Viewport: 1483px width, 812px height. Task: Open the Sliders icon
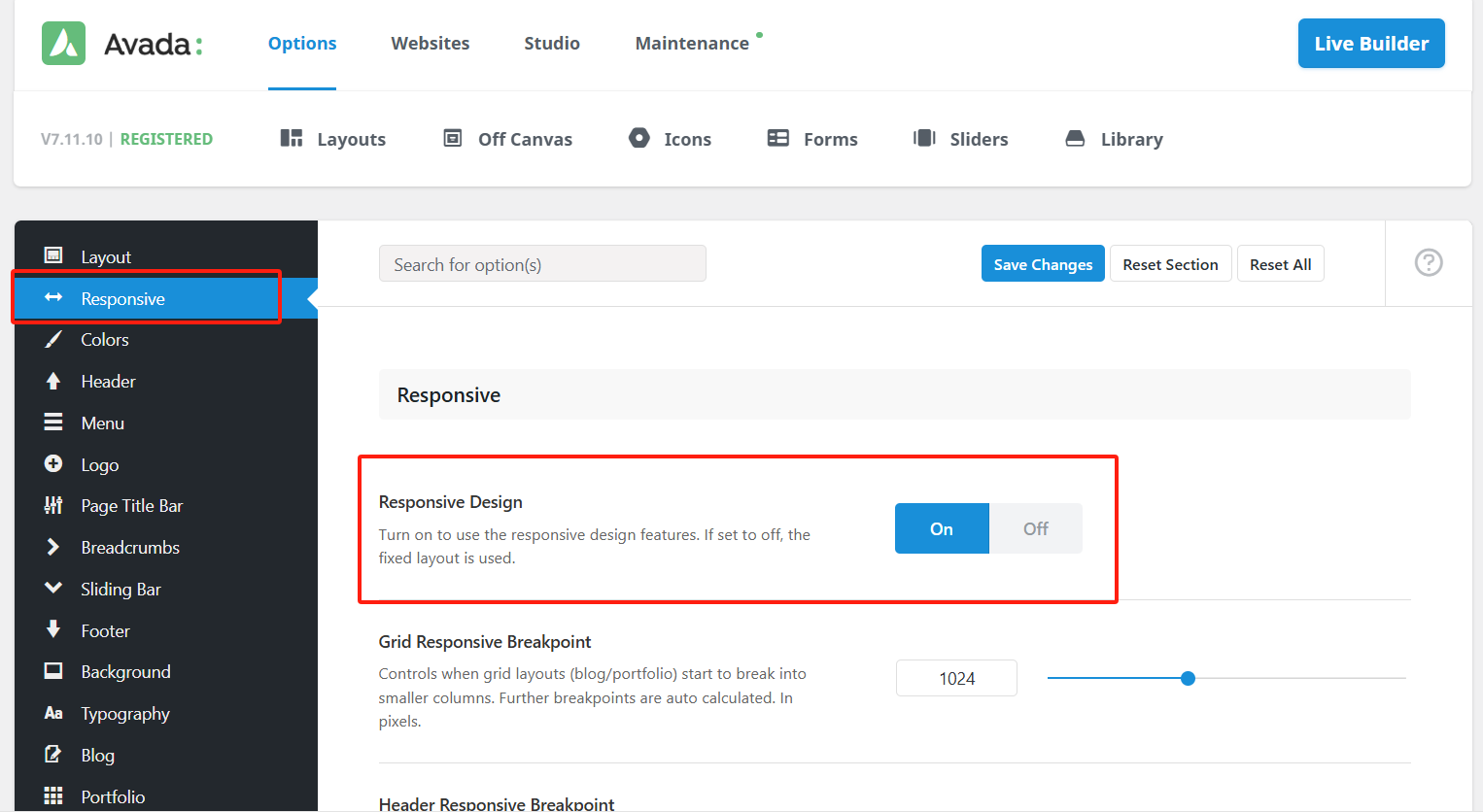[924, 139]
